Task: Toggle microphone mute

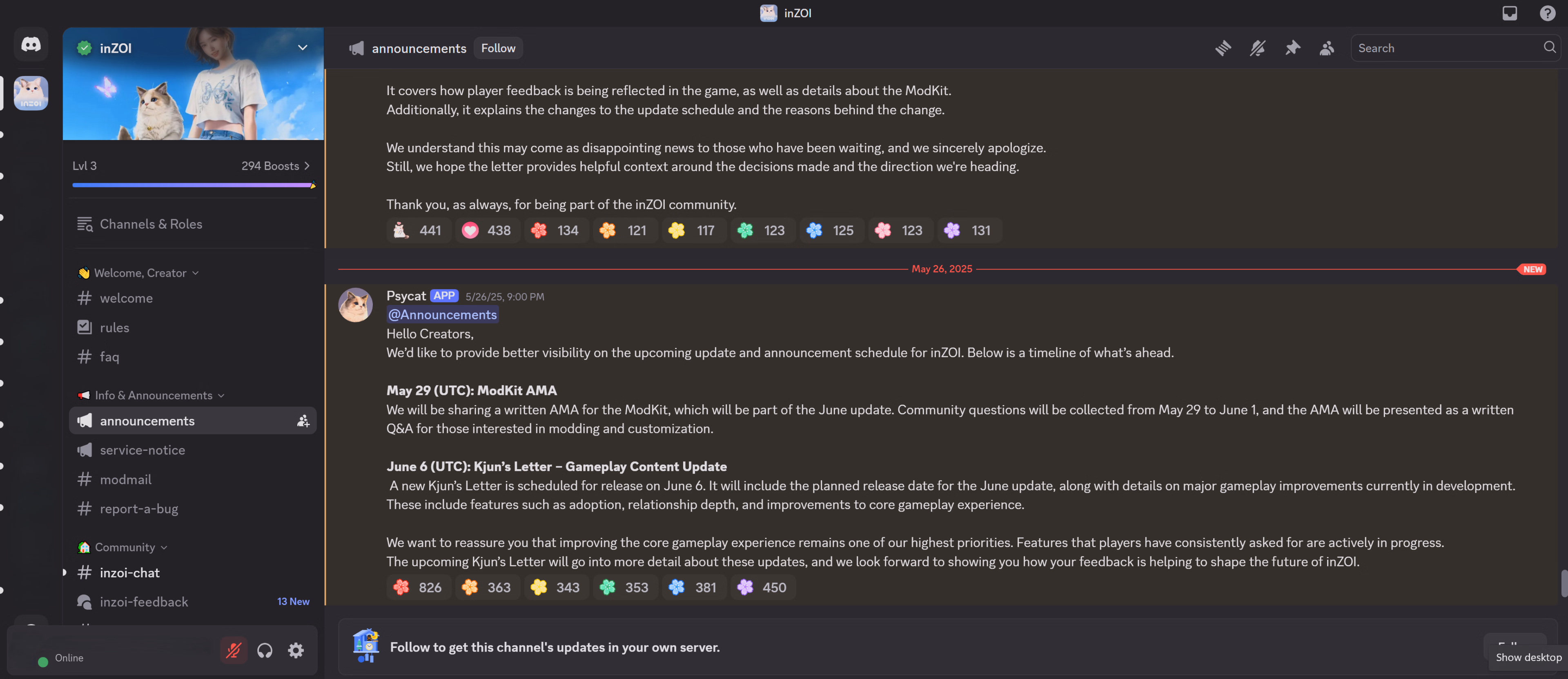Action: tap(234, 650)
